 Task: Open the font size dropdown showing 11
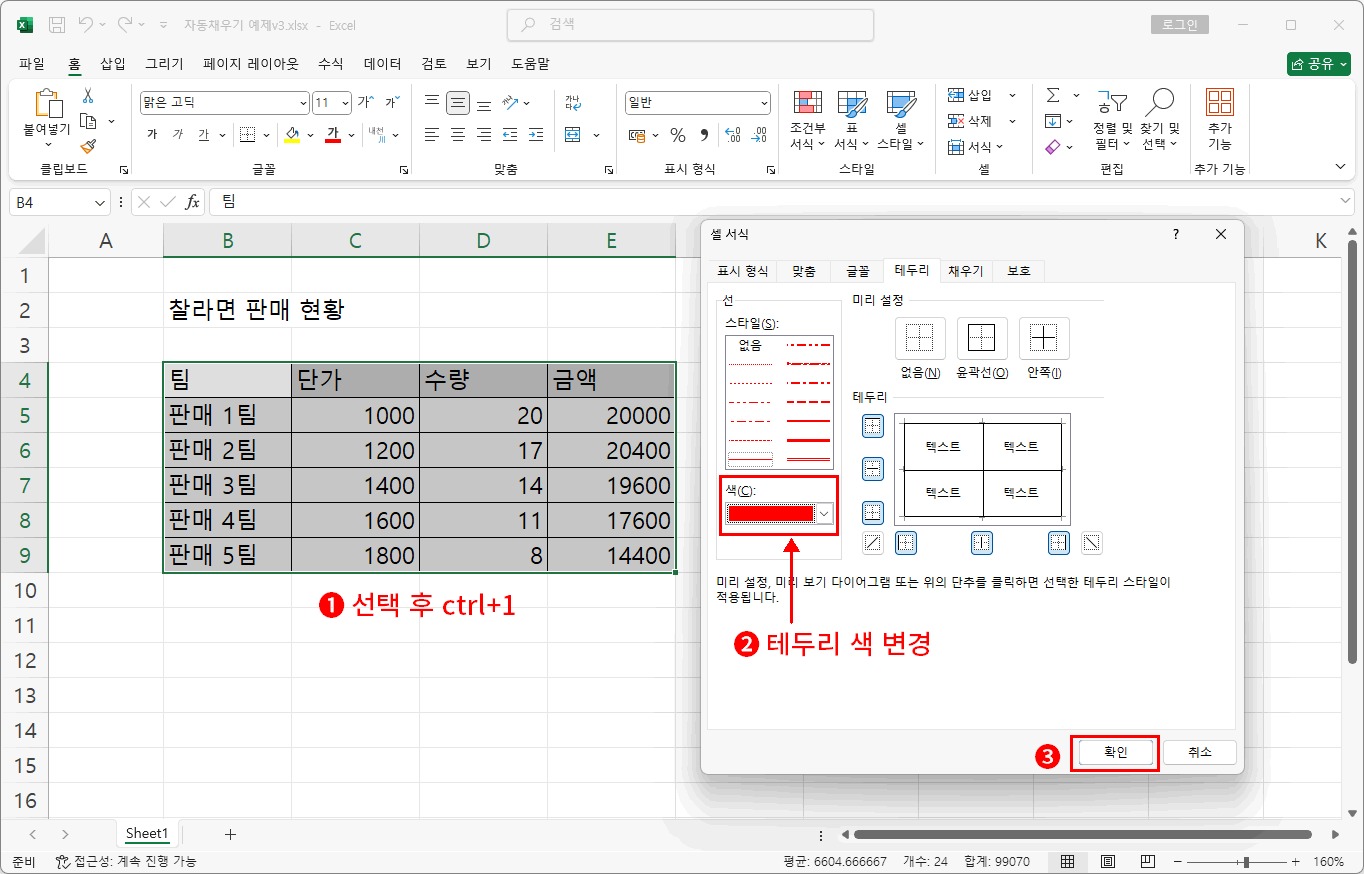tap(346, 103)
